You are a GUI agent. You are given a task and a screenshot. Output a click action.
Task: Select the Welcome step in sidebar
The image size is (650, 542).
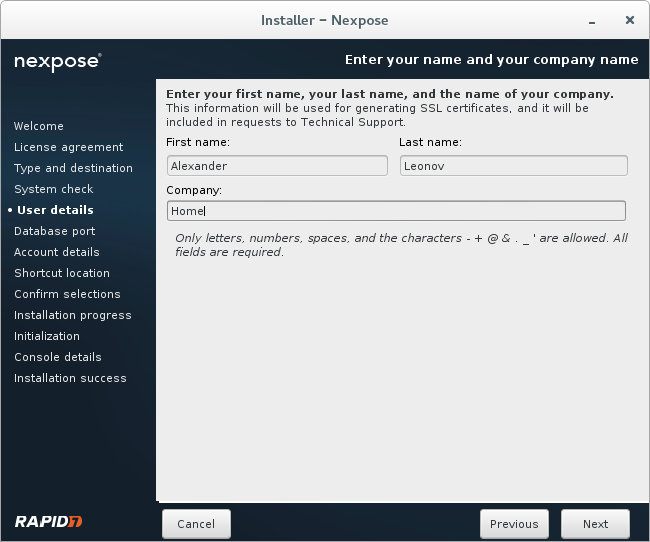[x=39, y=126]
